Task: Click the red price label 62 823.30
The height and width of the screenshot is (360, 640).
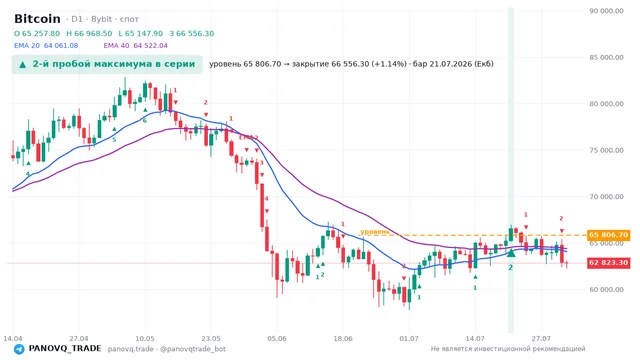Action: coord(608,262)
